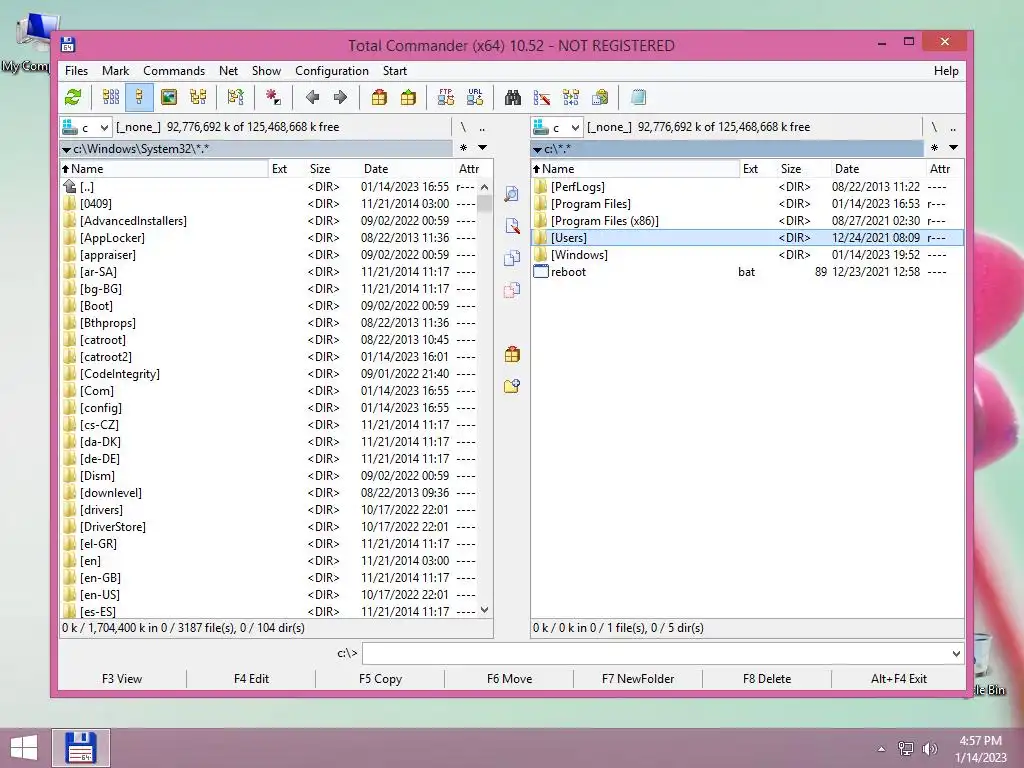Expand the left panel directory history arrow

click(483, 148)
